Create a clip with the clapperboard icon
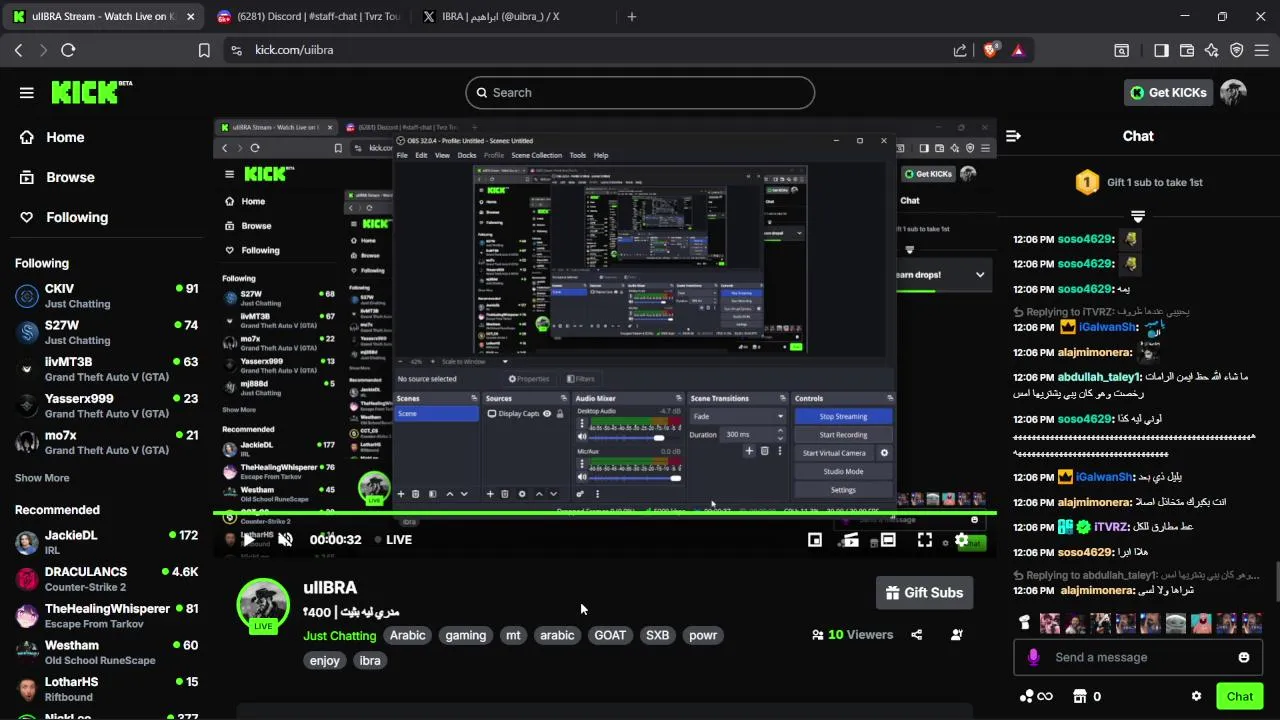1280x720 pixels. pos(850,540)
